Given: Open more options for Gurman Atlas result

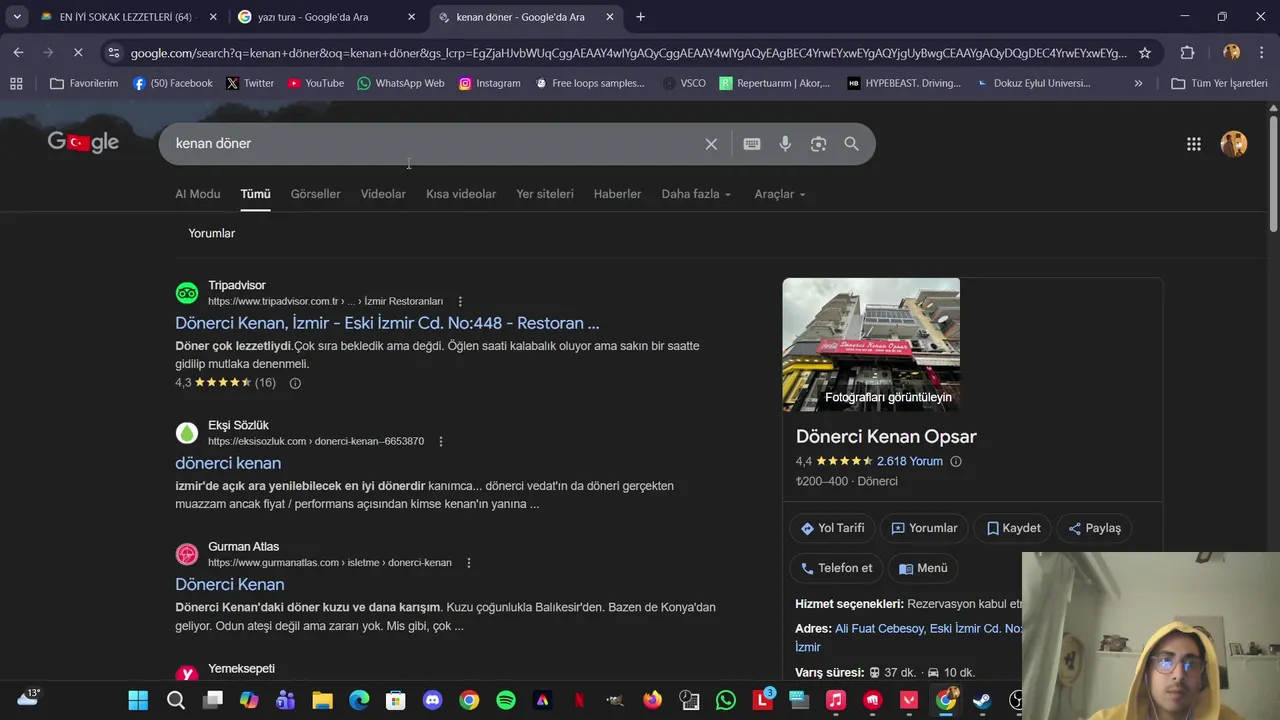Looking at the screenshot, I should pyautogui.click(x=469, y=563).
